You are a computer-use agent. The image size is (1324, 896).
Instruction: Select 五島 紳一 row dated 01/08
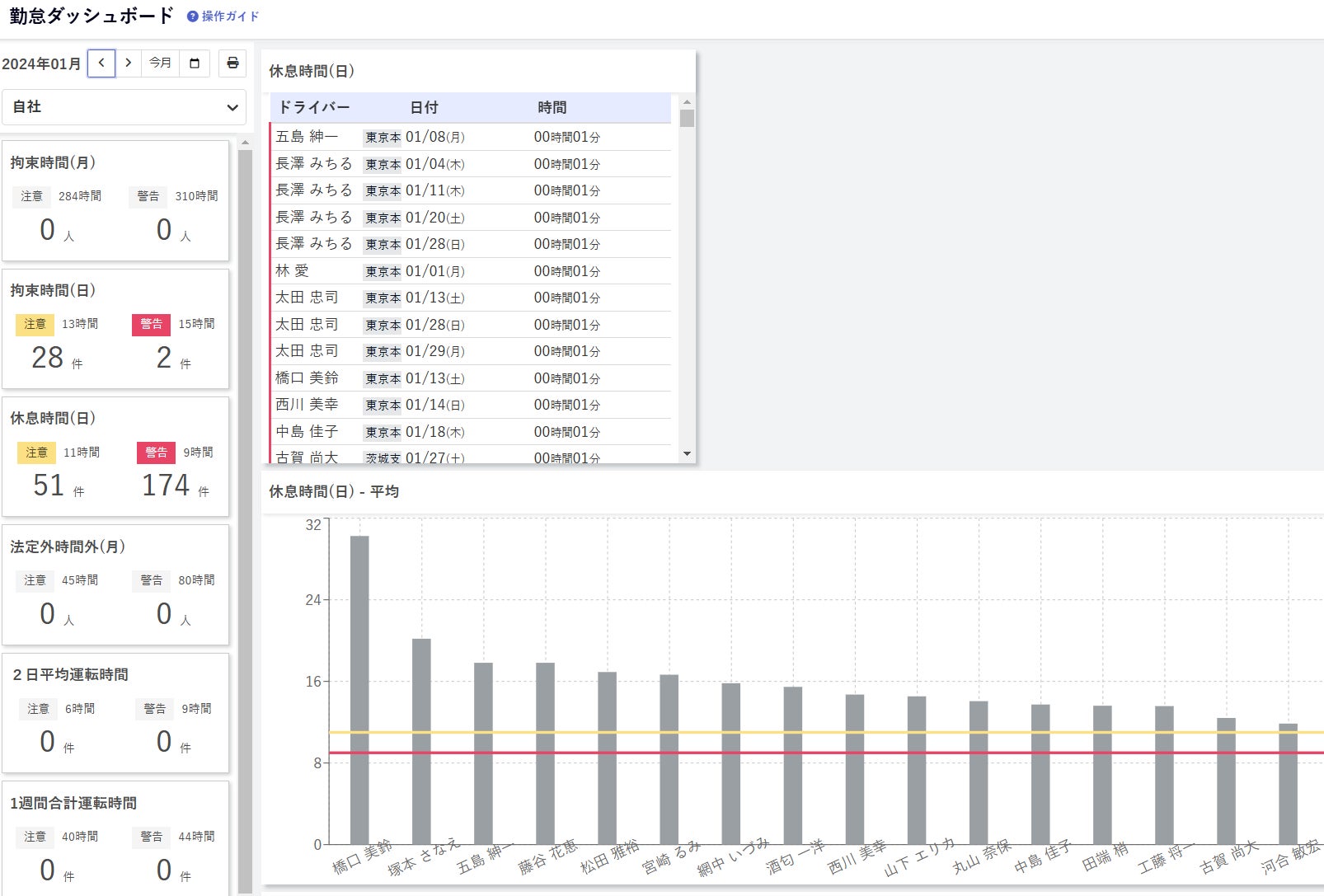tap(470, 137)
